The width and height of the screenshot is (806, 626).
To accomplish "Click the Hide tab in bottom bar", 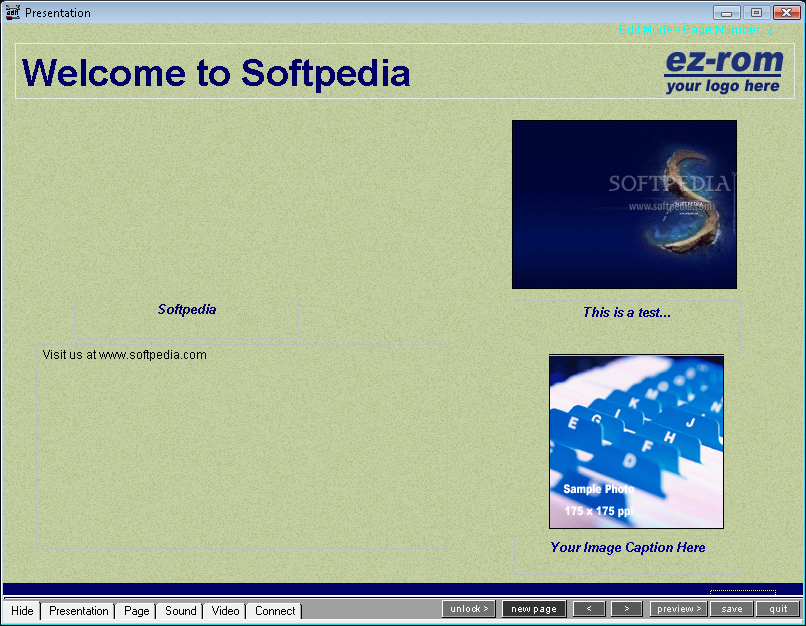I will tap(22, 611).
